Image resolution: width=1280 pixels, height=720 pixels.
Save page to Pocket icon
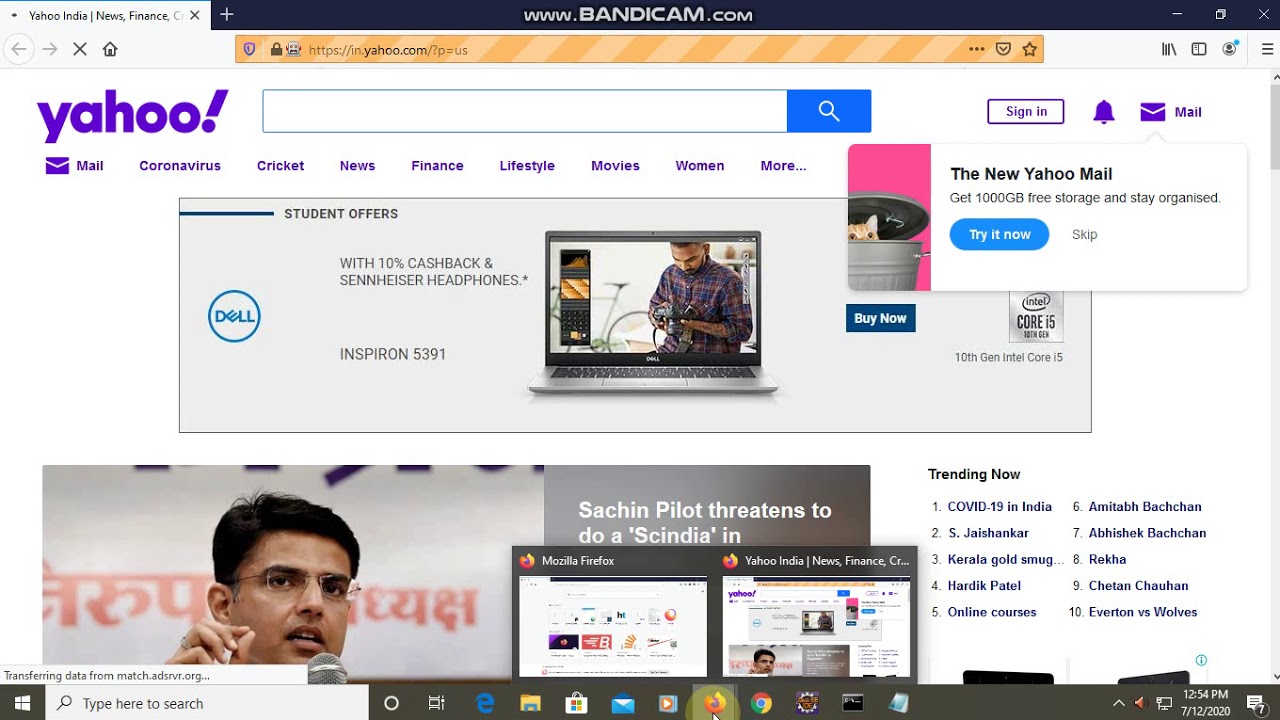(1003, 49)
